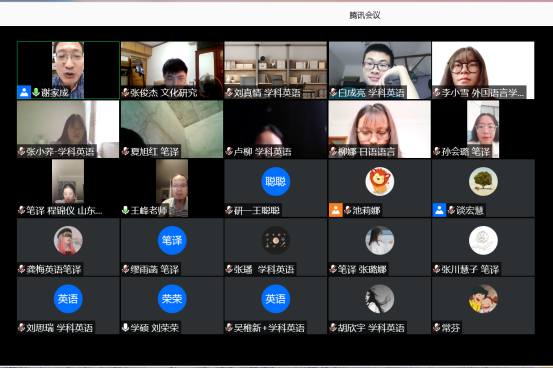Select 李小雪 video tile
553x368 pixels.
(483, 70)
